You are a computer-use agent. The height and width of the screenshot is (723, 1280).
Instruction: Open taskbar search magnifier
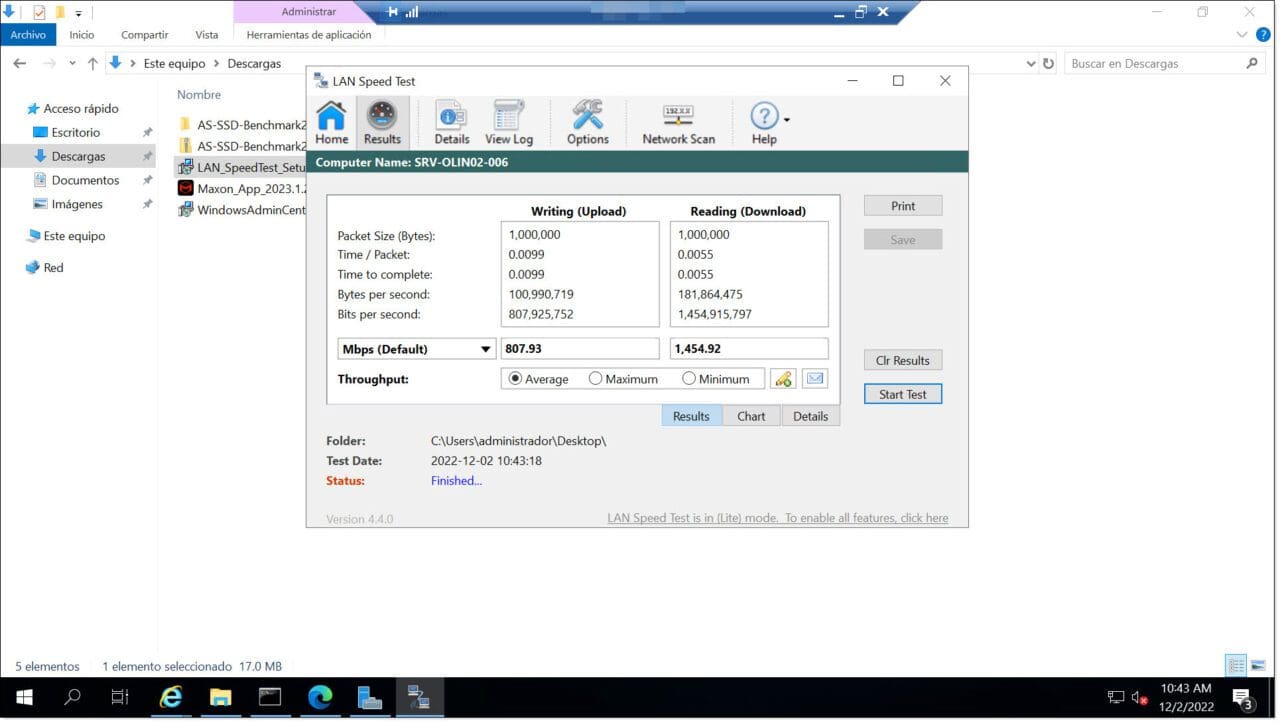tap(72, 698)
